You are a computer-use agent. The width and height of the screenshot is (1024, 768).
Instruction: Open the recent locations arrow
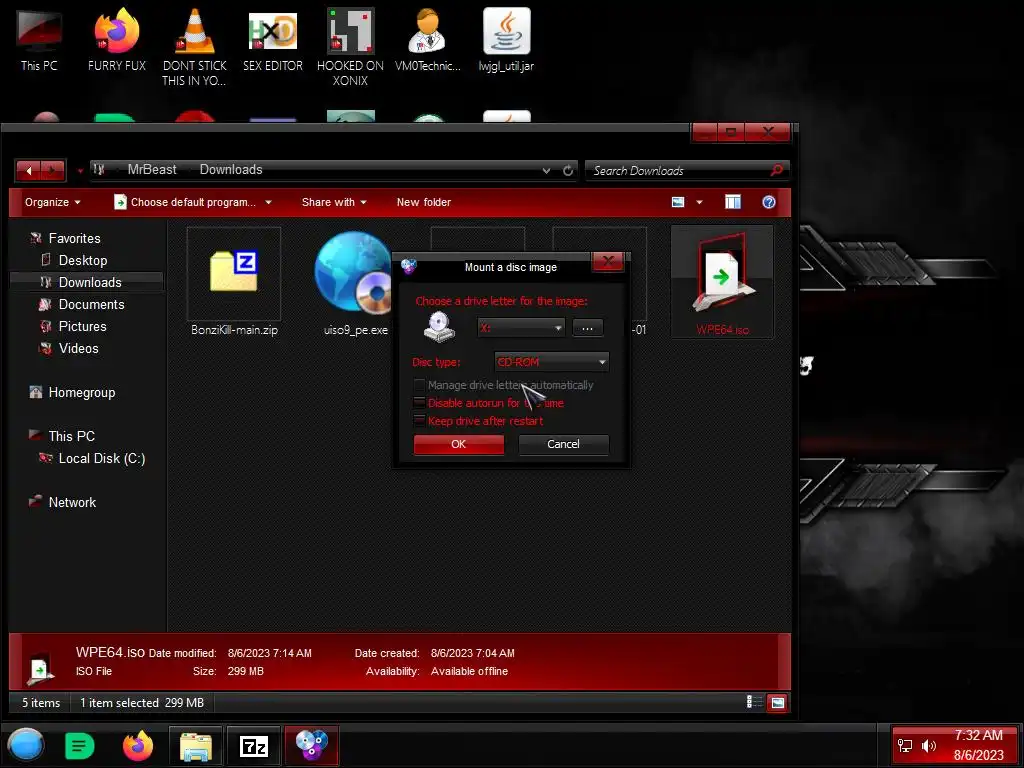coord(80,171)
